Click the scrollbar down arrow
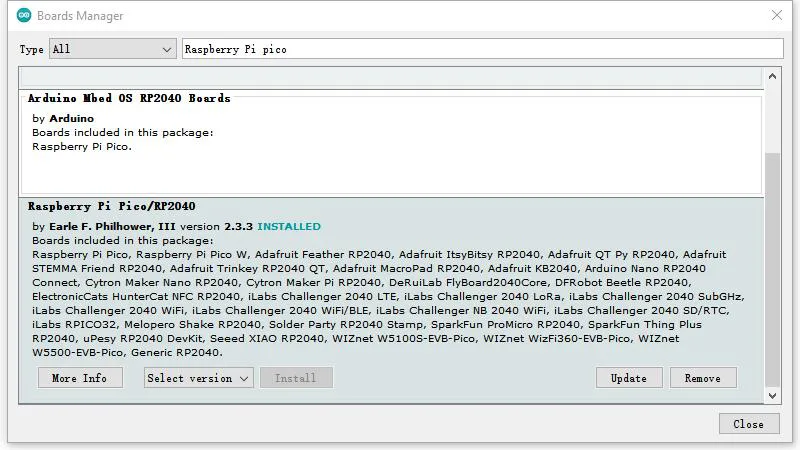 [772, 395]
